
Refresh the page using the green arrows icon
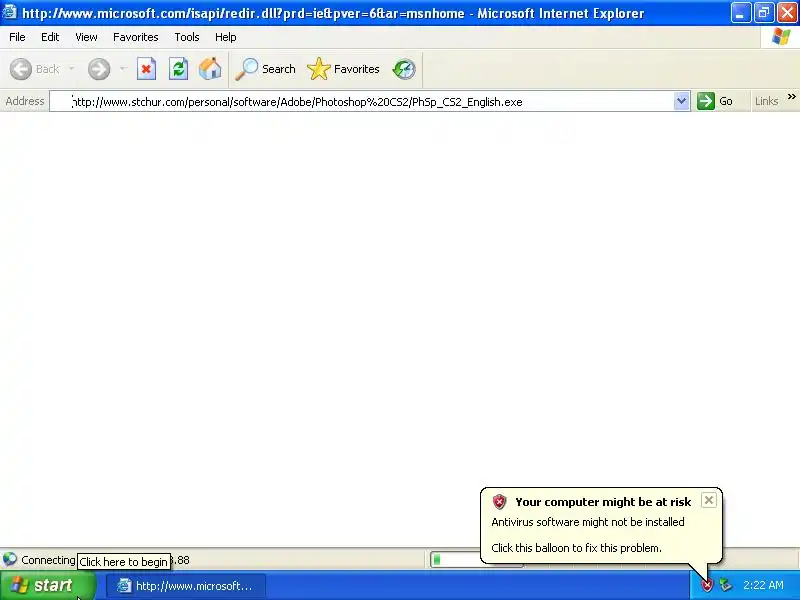pyautogui.click(x=179, y=69)
